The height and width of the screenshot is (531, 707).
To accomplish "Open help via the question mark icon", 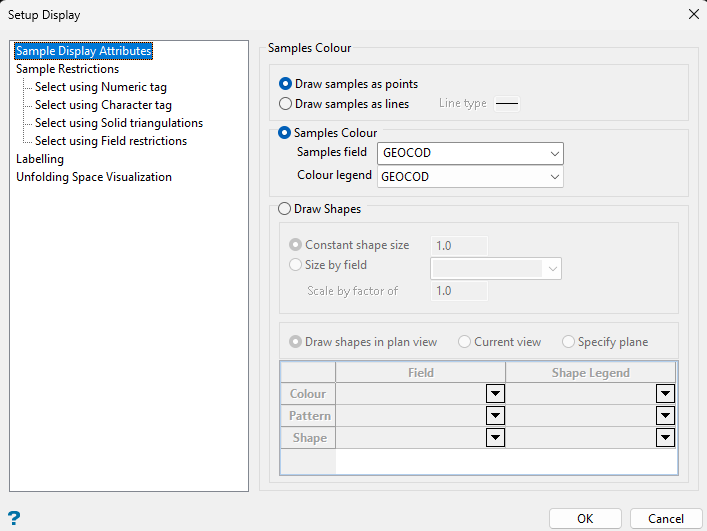I will tap(14, 517).
